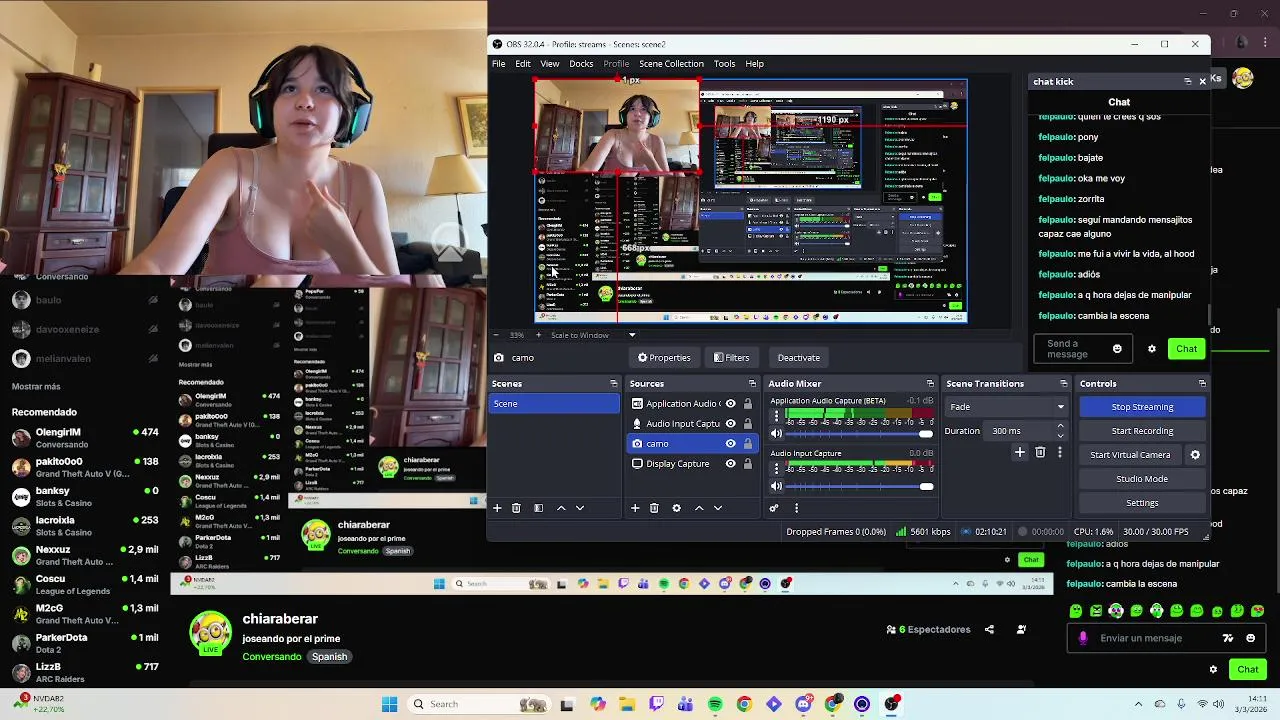1280x720 pixels.
Task: Increase transition duration with up arrow
Action: [x=1060, y=426]
